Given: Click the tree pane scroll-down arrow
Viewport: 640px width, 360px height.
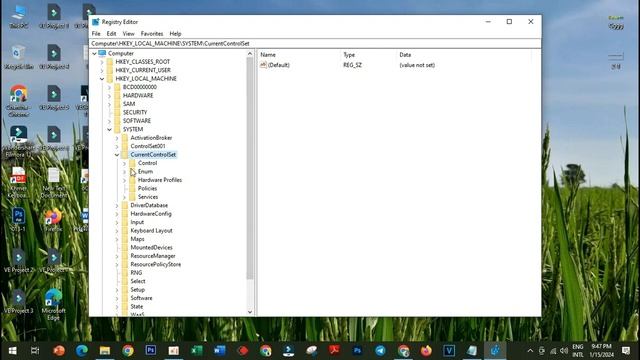Looking at the screenshot, I should pyautogui.click(x=250, y=312).
